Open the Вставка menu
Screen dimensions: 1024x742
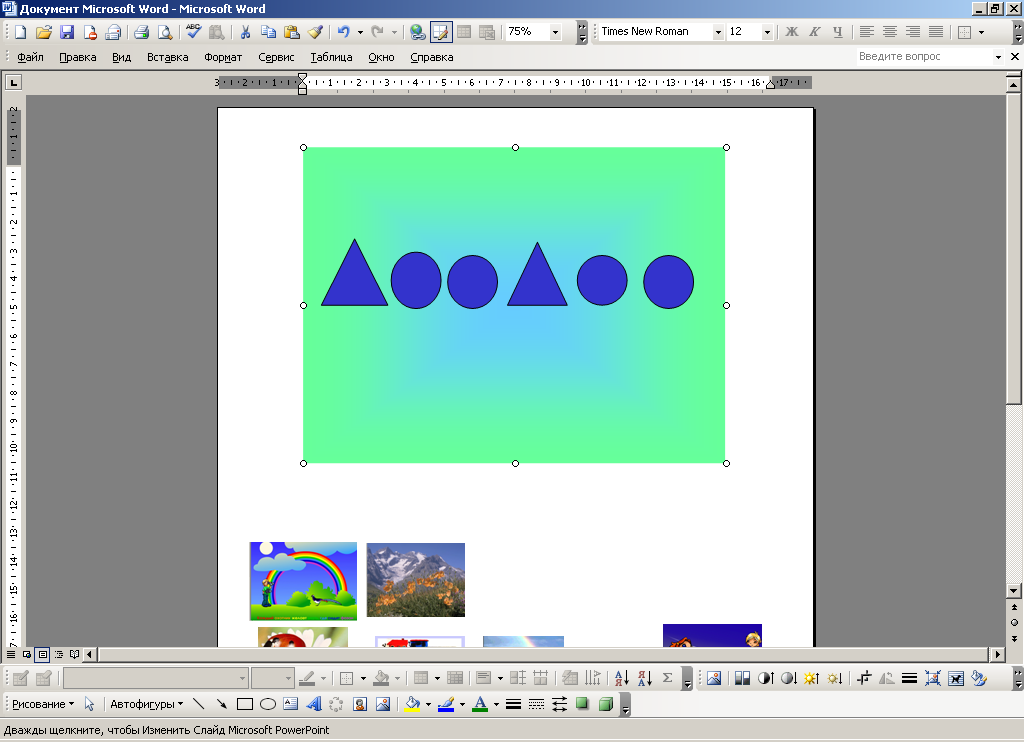167,57
